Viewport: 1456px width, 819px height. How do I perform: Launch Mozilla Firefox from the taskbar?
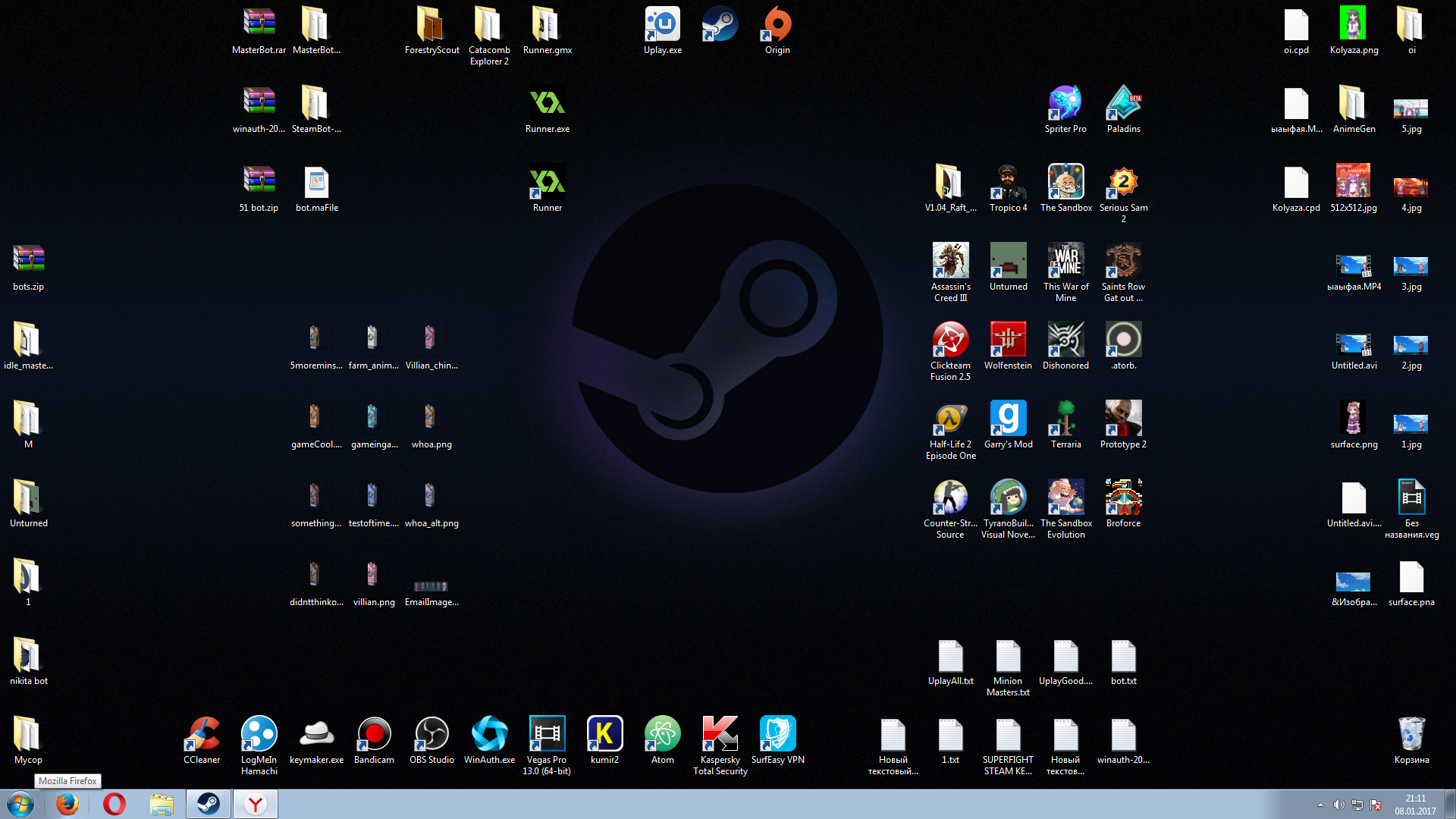67,804
